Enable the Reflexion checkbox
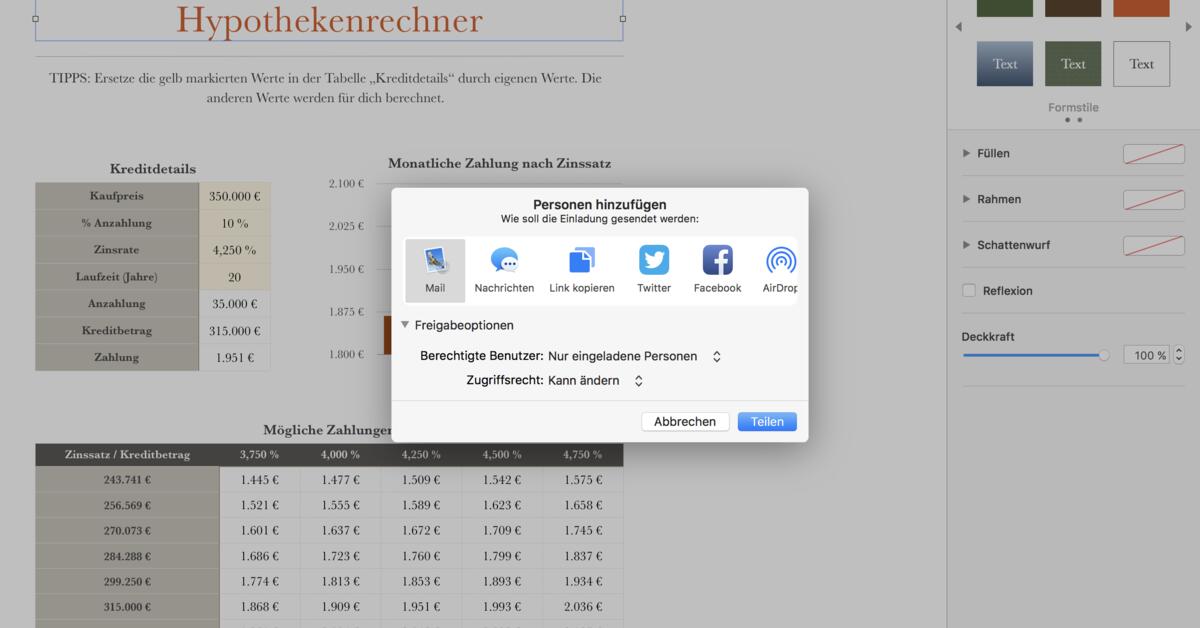 point(967,290)
